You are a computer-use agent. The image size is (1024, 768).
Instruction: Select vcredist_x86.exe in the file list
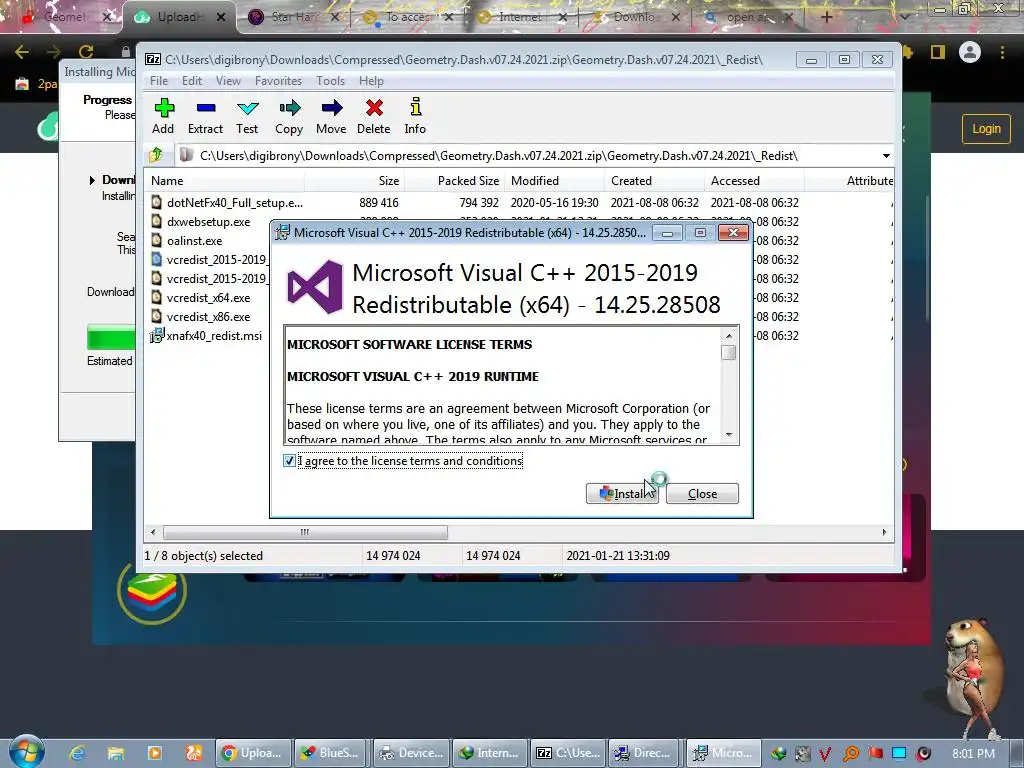coord(208,317)
